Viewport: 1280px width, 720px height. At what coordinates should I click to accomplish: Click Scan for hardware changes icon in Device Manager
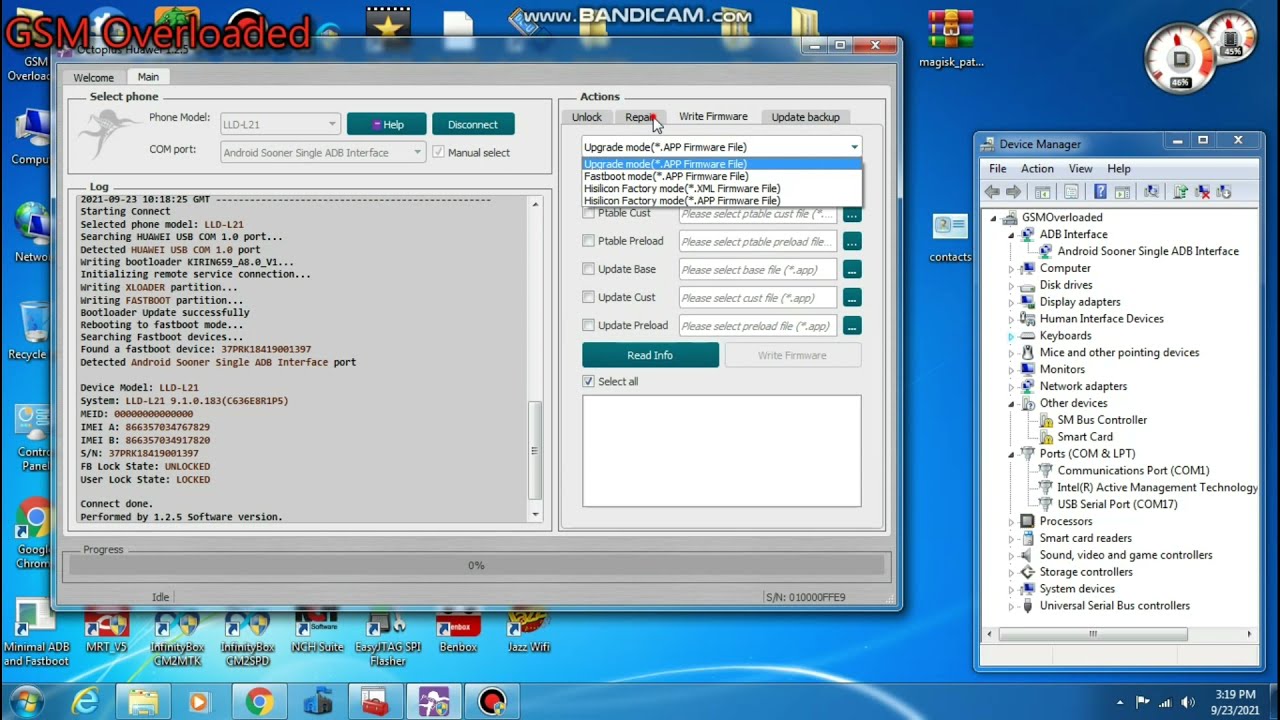click(x=1151, y=192)
